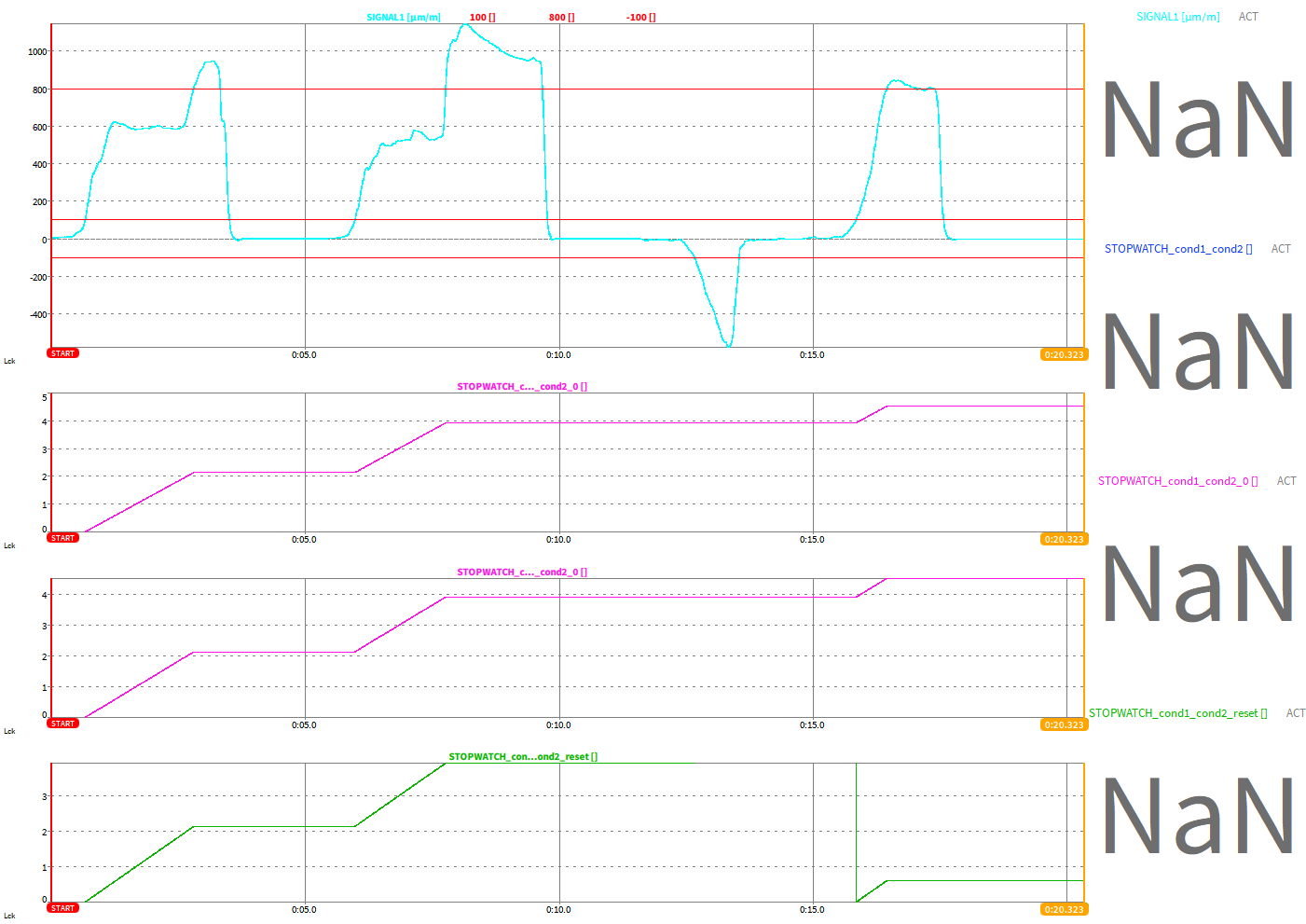Screen dimensions: 1306x924
Task: Click the magenta STOPWATCH legend of the third graph
Action: coord(522,572)
